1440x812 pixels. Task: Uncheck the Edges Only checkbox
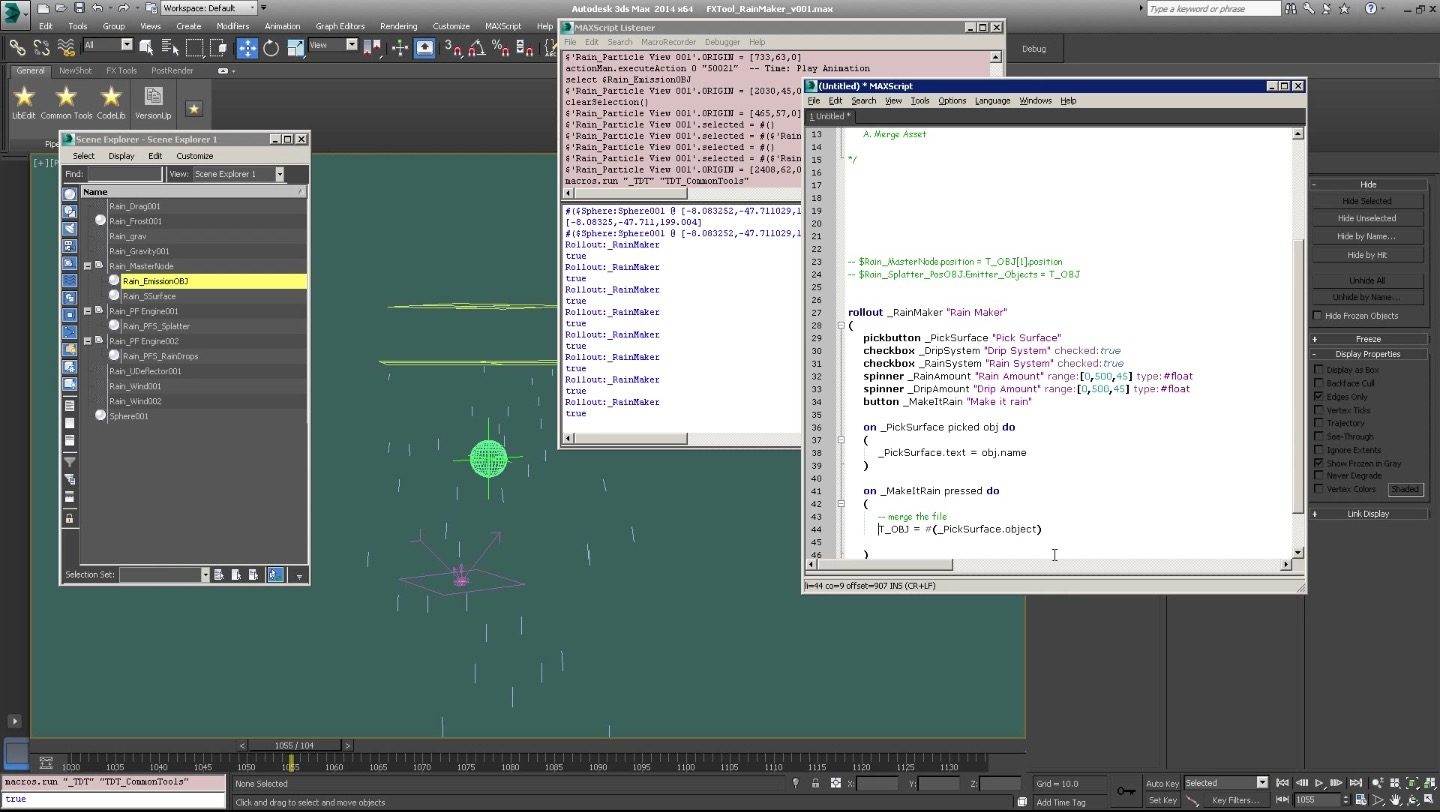click(1319, 397)
